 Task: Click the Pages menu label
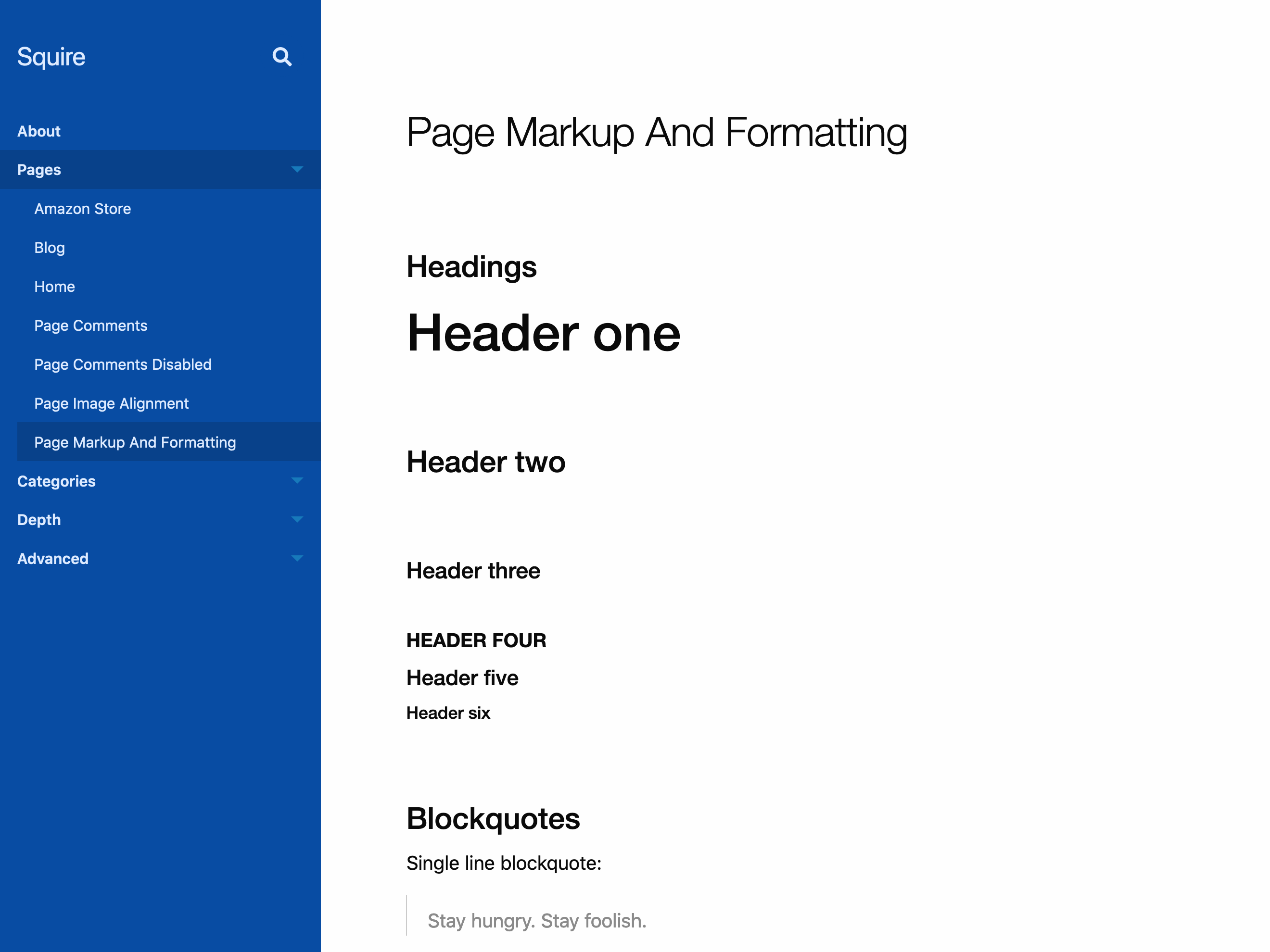(39, 170)
